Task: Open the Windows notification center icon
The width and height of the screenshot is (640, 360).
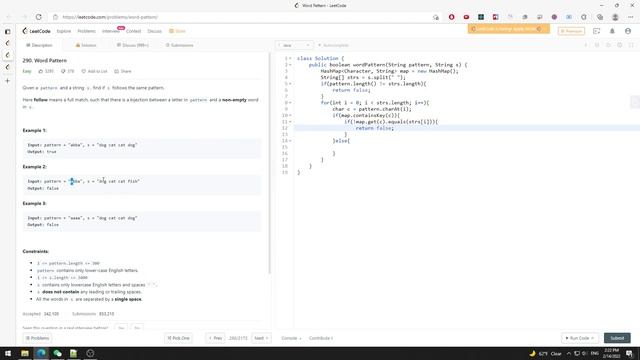Action: click(629, 353)
